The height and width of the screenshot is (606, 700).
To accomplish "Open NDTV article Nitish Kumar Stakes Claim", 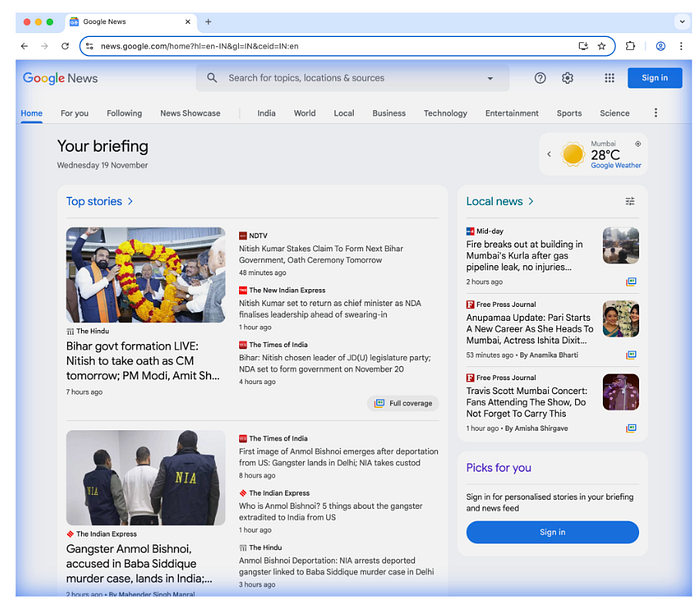I will [321, 255].
